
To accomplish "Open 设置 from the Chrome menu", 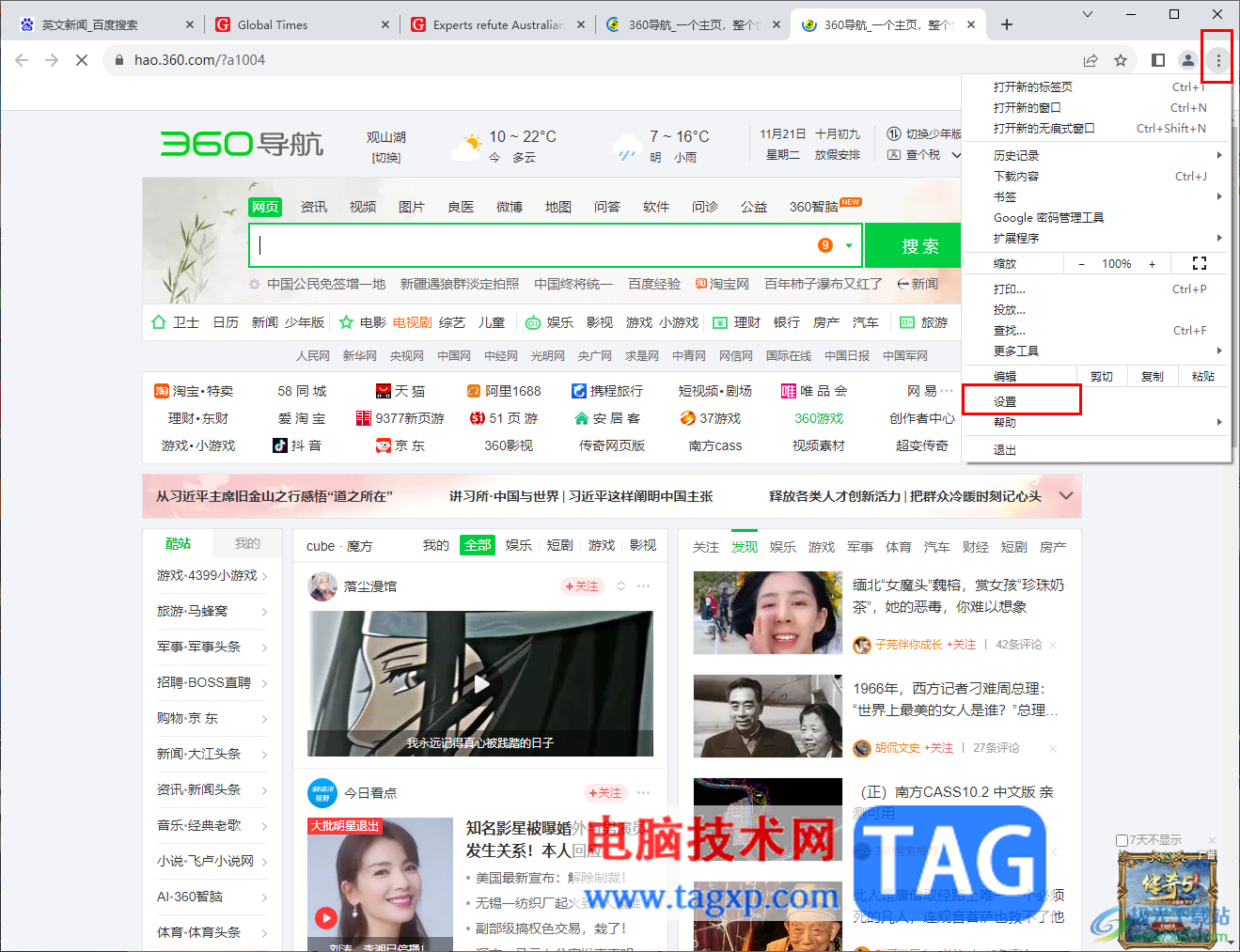I will [x=1003, y=398].
